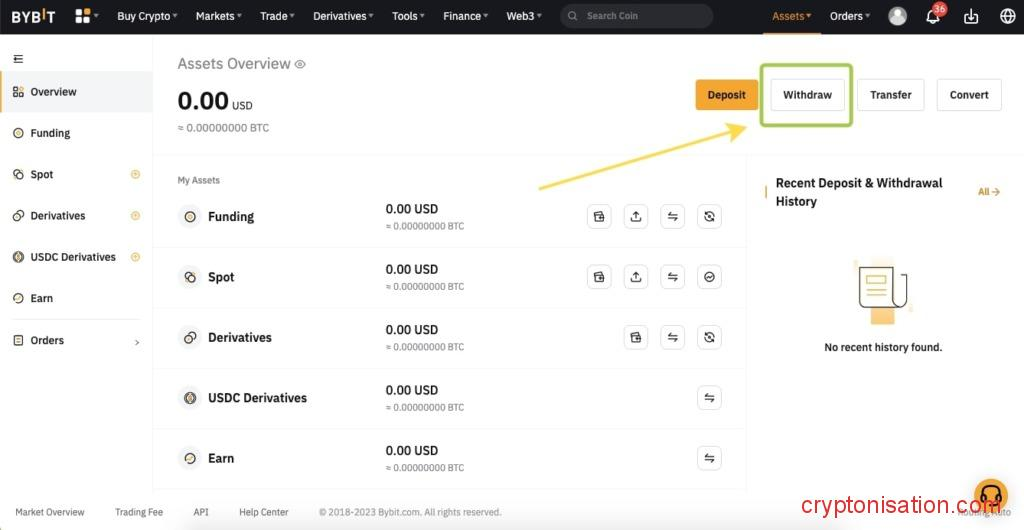Click the deposit icon in Funding row
The width and height of the screenshot is (1024, 530).
point(599,217)
